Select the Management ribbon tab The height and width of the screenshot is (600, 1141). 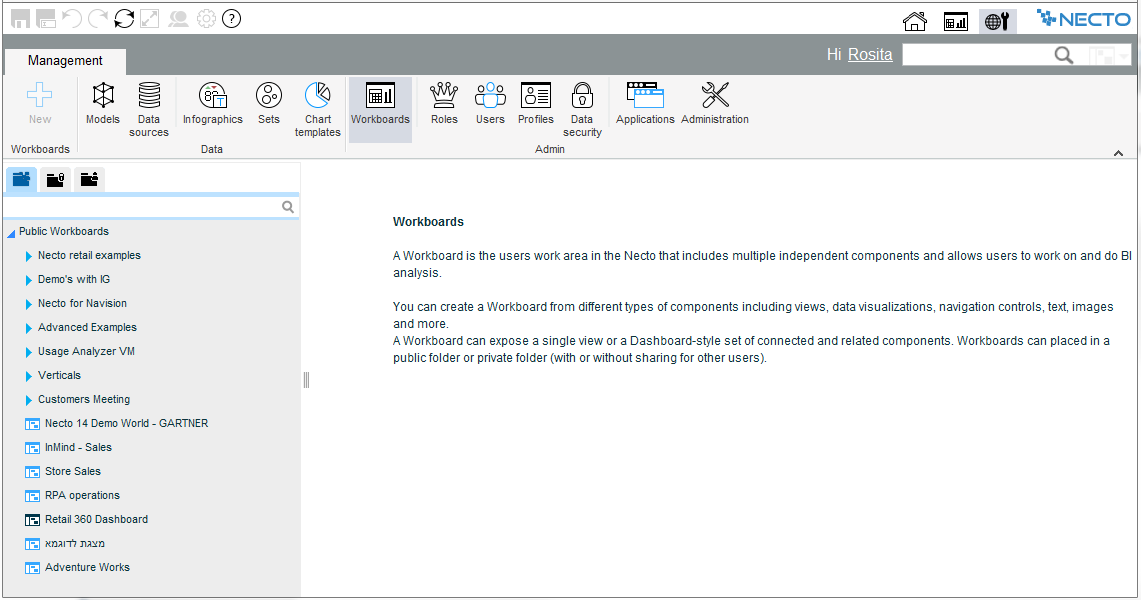click(65, 61)
